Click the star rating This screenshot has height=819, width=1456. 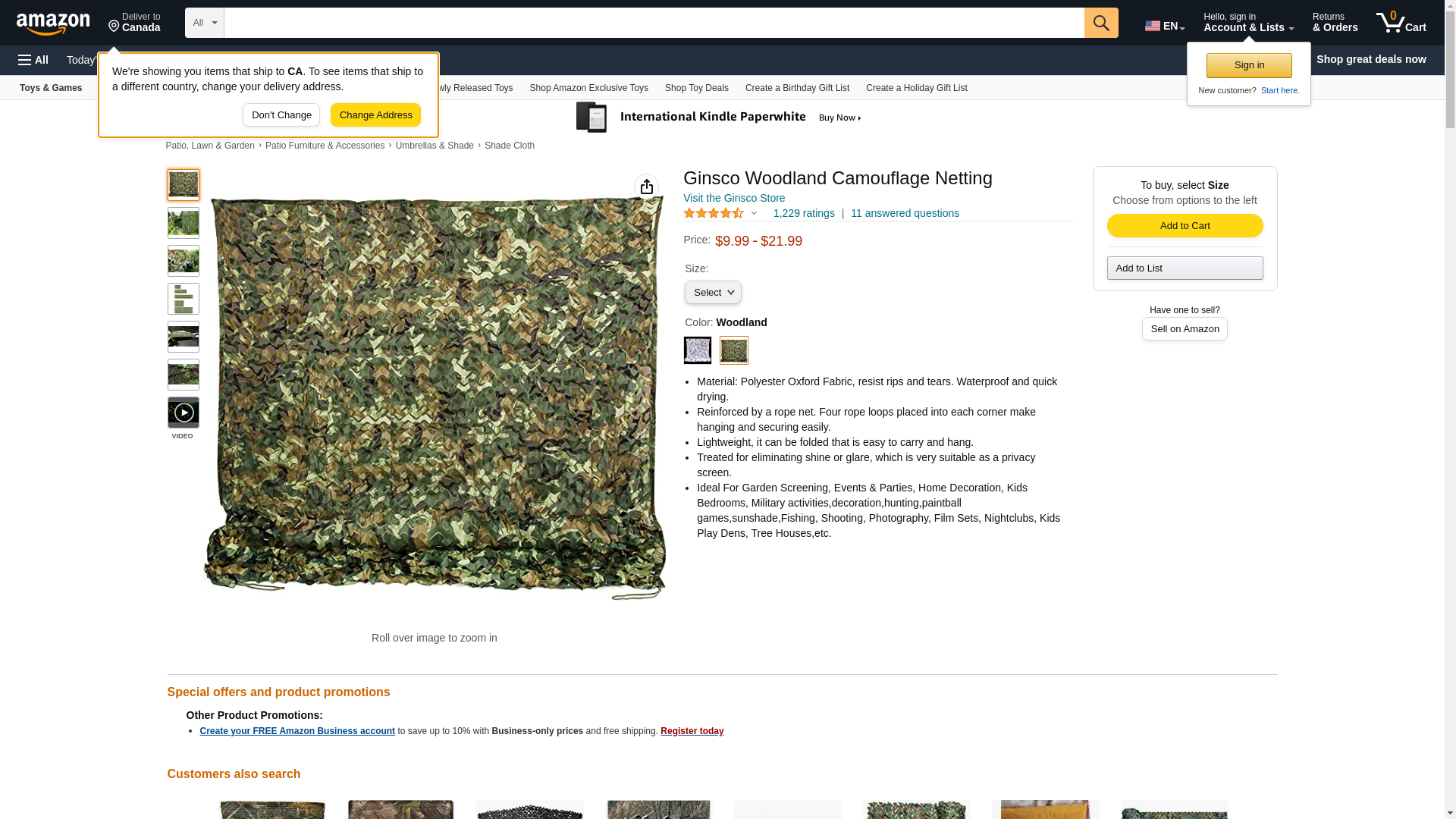click(x=714, y=214)
